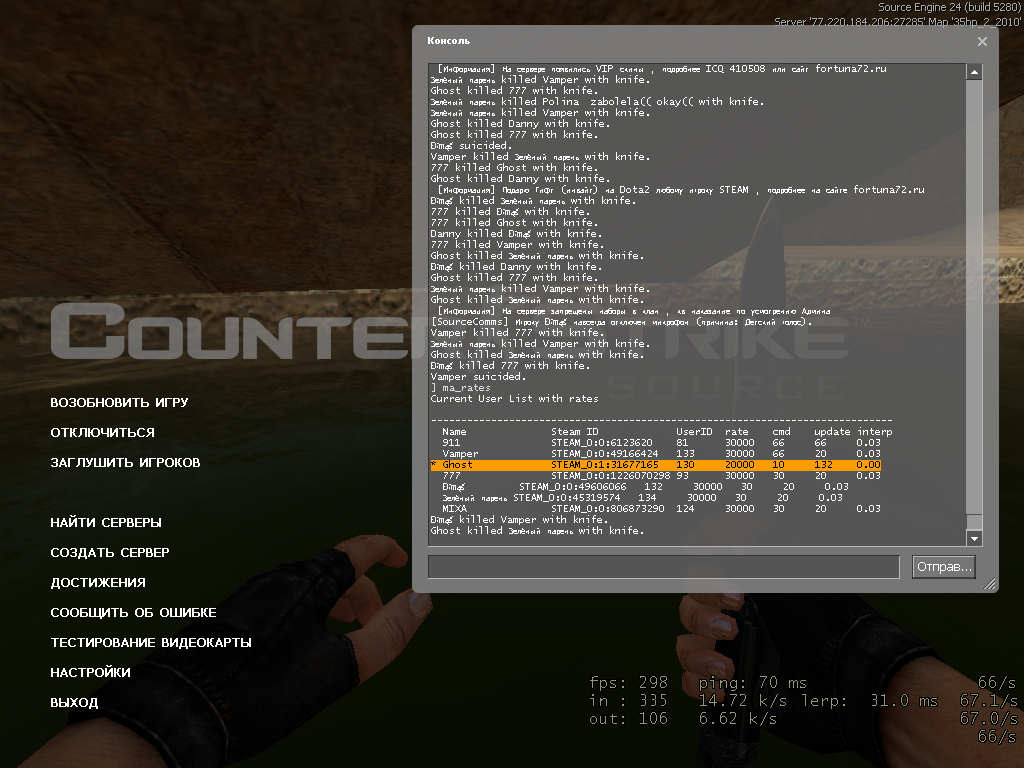Screen dimensions: 1024x768
Task: Click ВЫХОД to quit game
Action: point(74,703)
